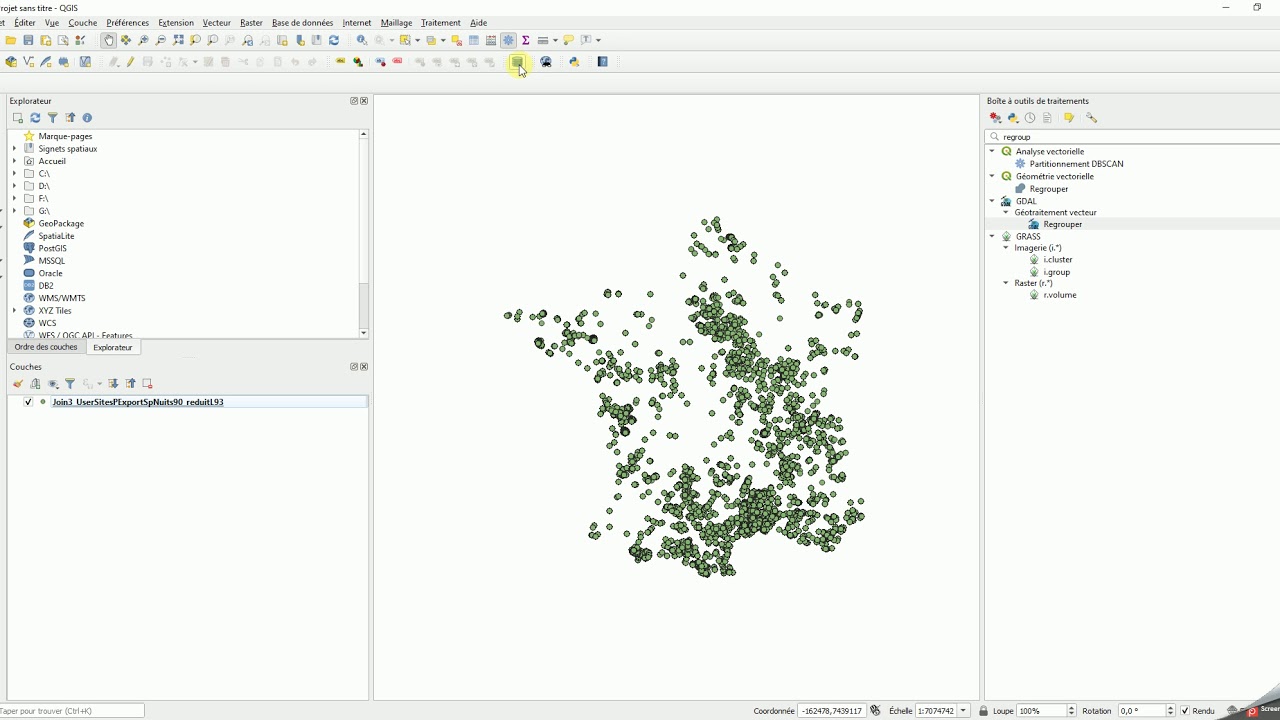Click filter legend icon in Couches toolbar
The height and width of the screenshot is (720, 1280).
(70, 384)
